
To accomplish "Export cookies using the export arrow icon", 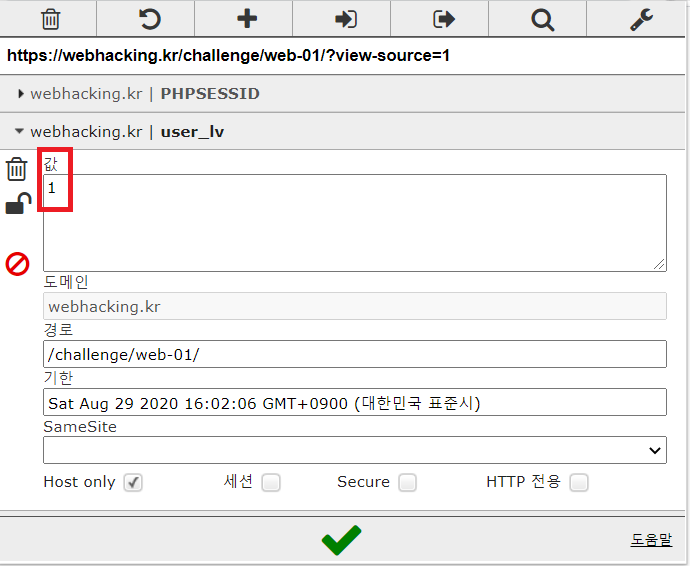I will (443, 19).
